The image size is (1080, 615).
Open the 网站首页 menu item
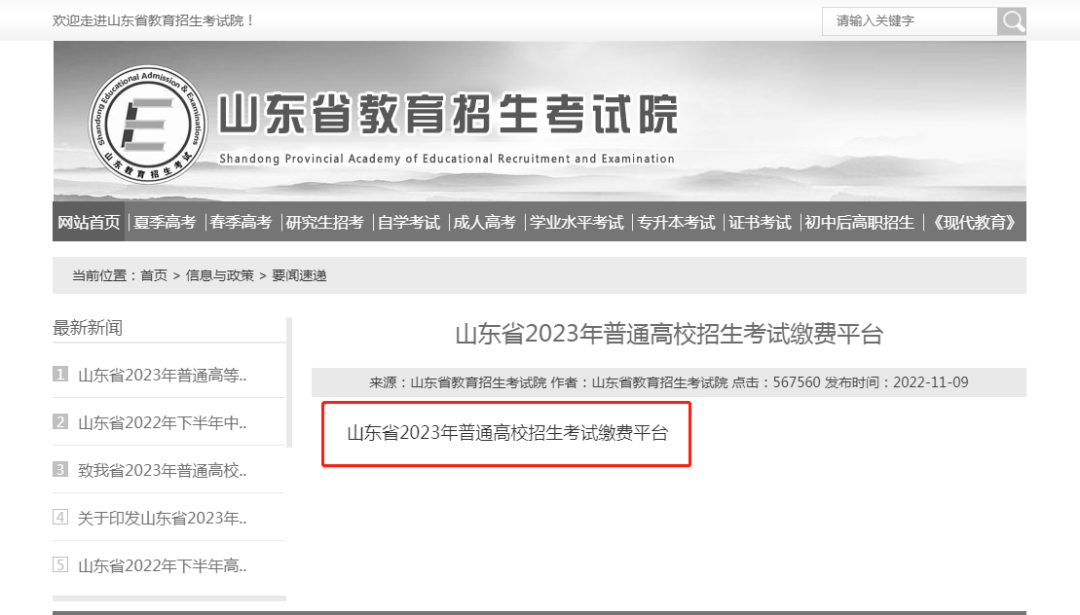89,222
